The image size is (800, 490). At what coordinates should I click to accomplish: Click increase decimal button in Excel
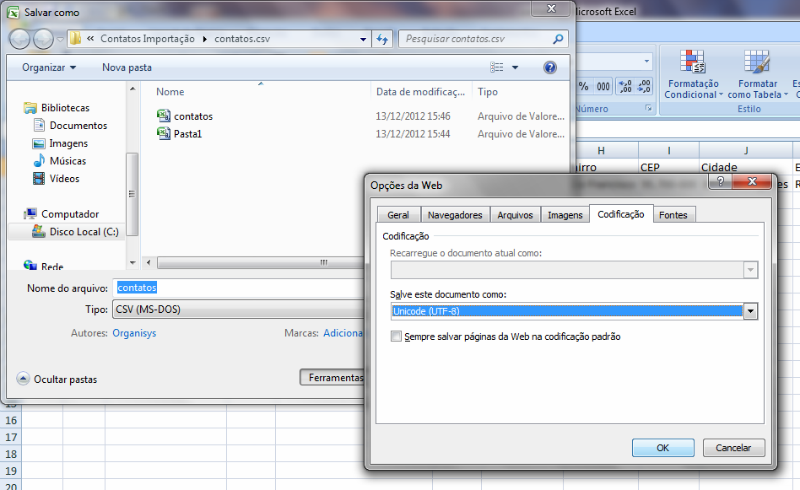click(625, 86)
